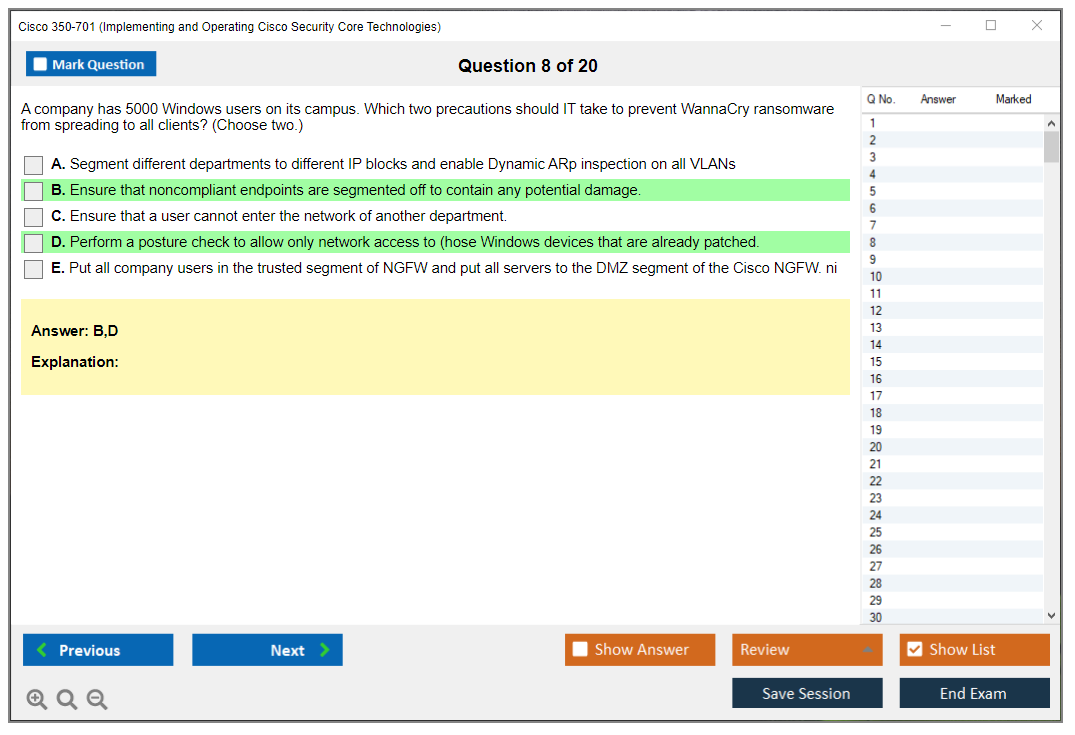Image resolution: width=1075 pixels, height=735 pixels.
Task: Click the white arrow inside Previous button
Action: tap(41, 650)
